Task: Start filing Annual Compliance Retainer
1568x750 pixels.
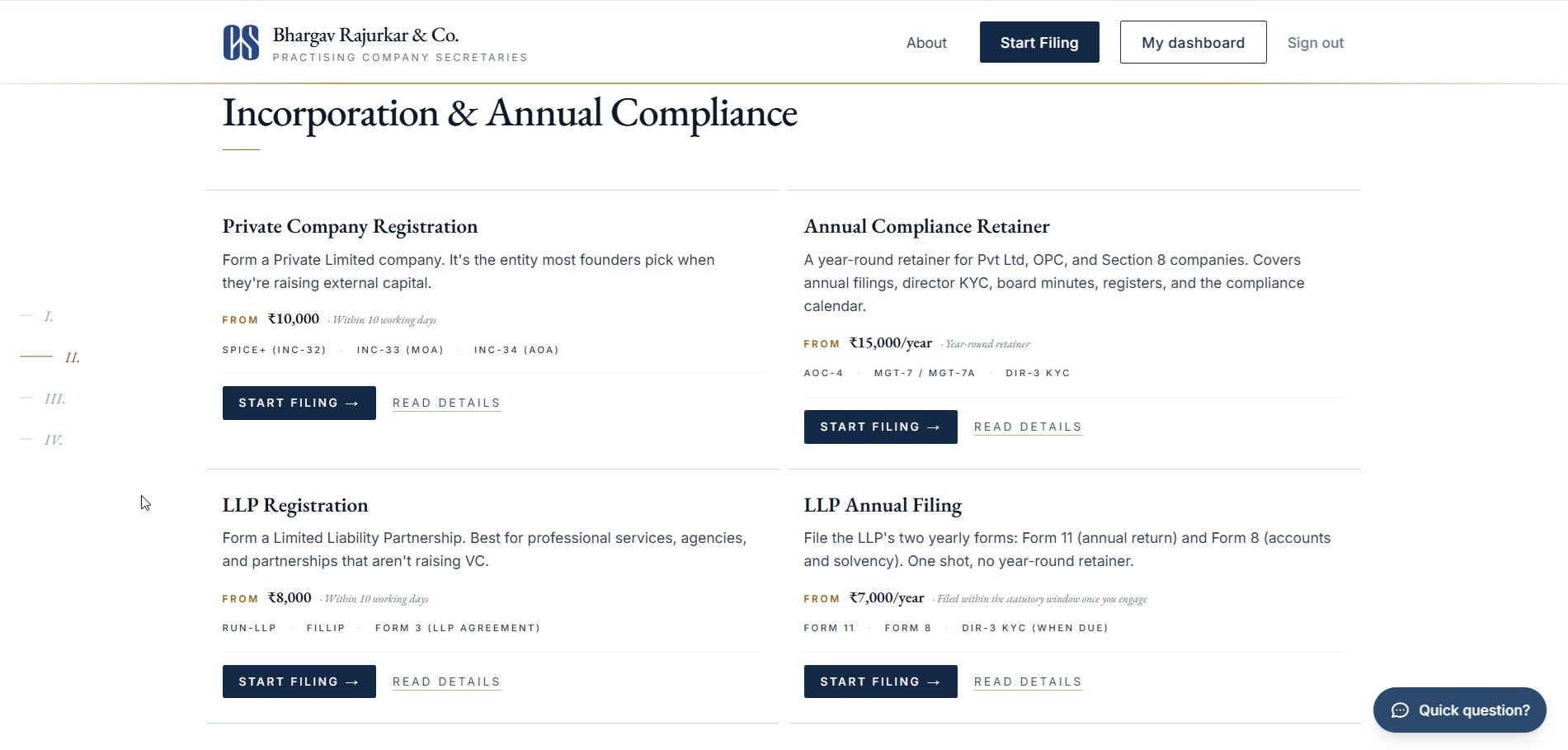Action: pyautogui.click(x=880, y=427)
